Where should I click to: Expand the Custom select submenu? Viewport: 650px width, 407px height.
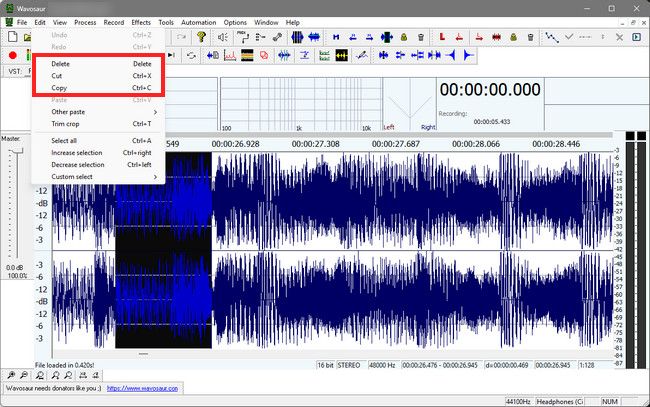point(99,177)
